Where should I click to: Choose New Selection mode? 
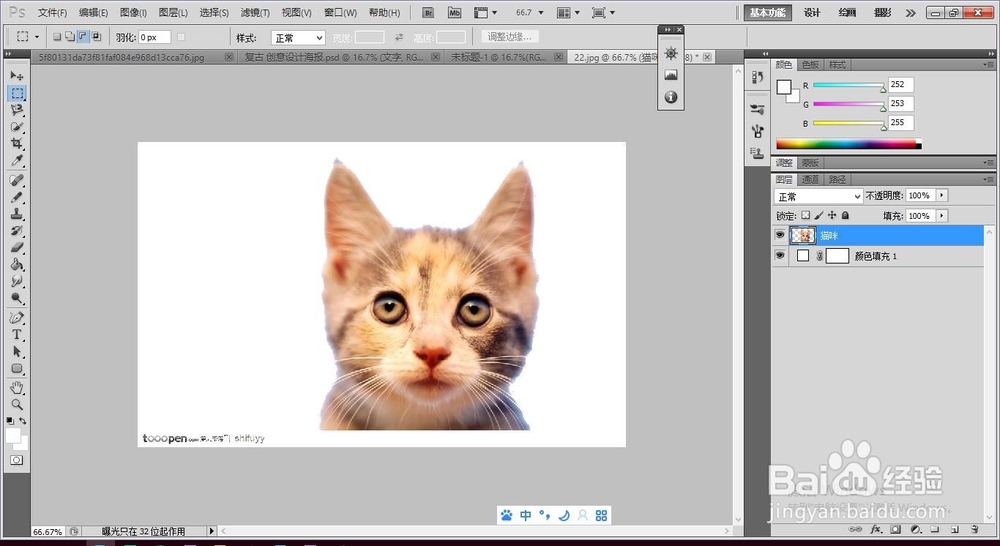(57, 37)
